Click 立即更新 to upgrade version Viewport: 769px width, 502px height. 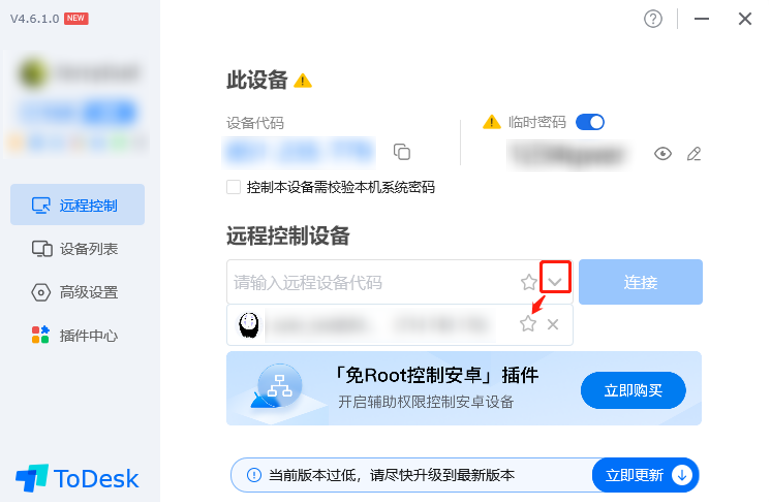pos(645,475)
